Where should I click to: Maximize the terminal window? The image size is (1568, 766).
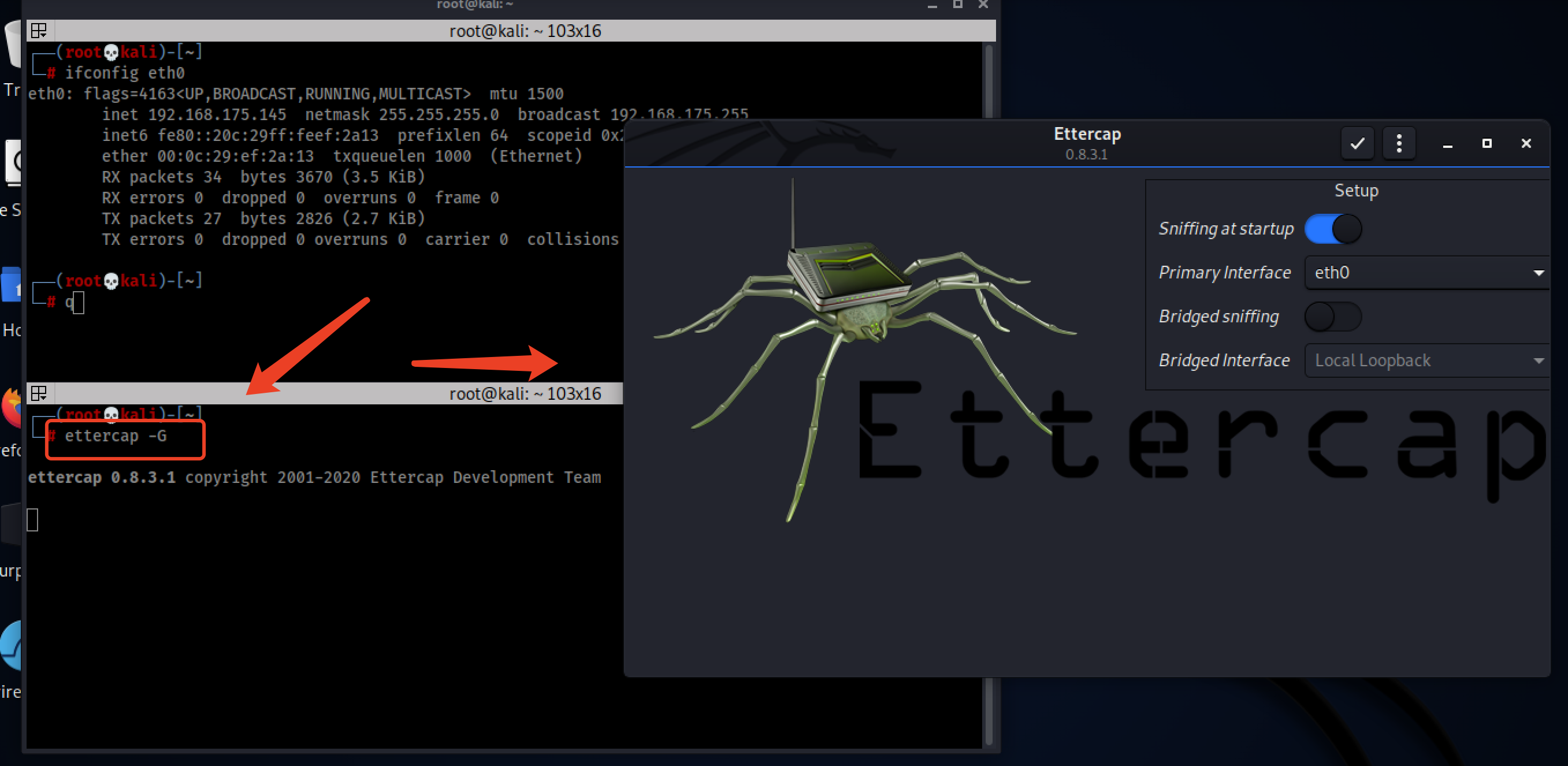pyautogui.click(x=957, y=4)
